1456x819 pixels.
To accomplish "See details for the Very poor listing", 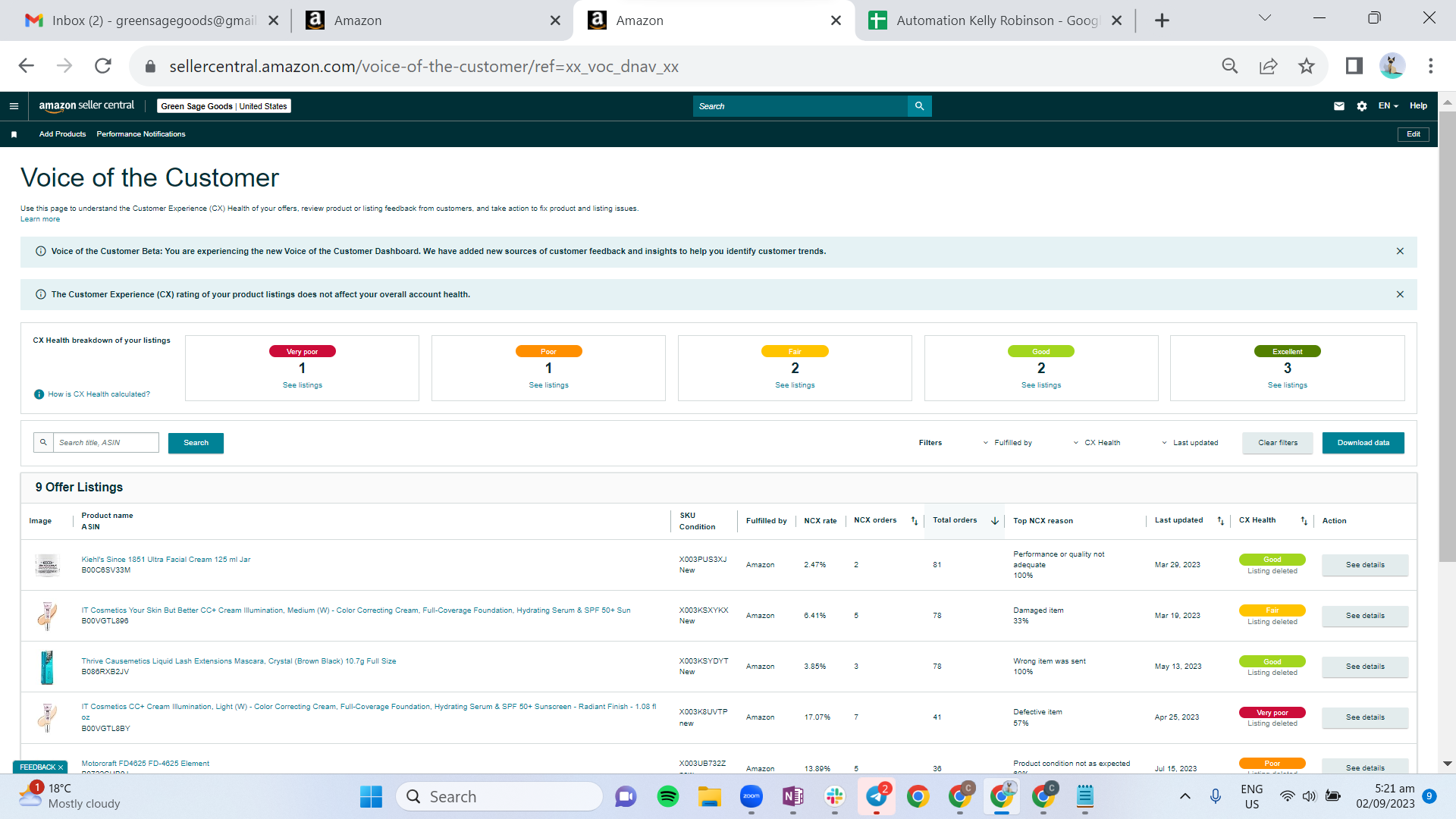I will (1365, 717).
